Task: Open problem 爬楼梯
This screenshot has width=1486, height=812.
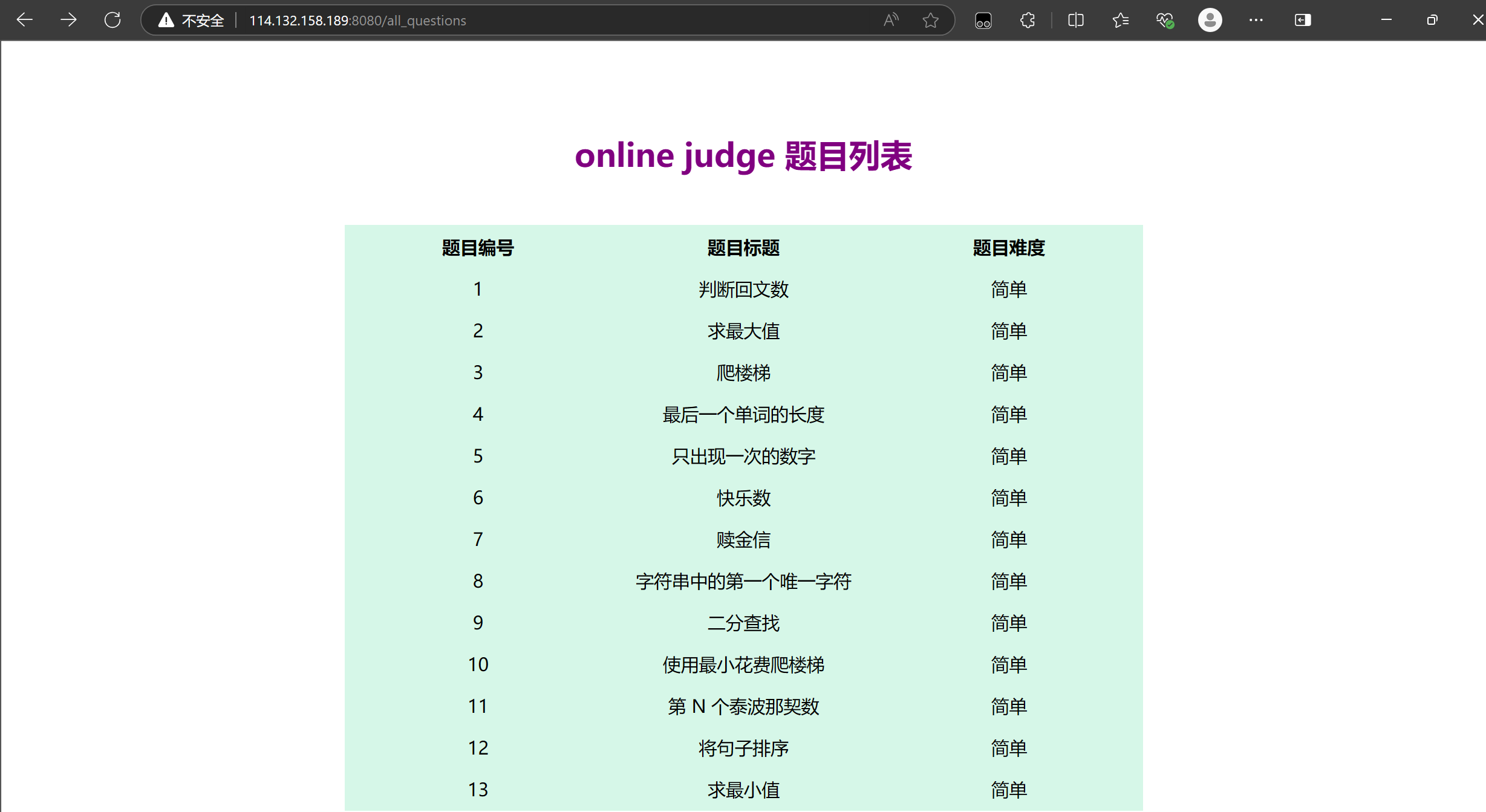Action: [x=743, y=373]
